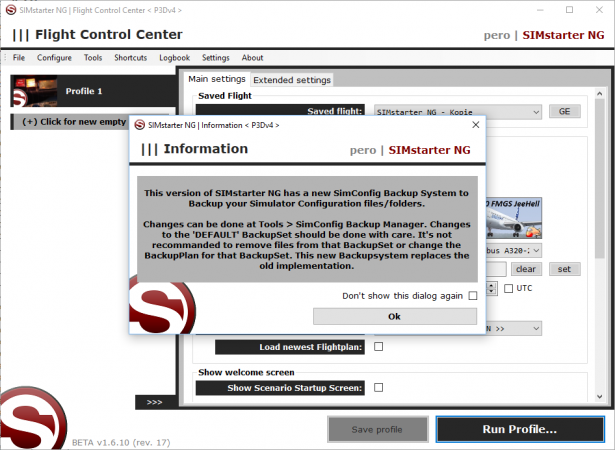Click the clear button
This screenshot has width=615, height=450.
tap(526, 269)
